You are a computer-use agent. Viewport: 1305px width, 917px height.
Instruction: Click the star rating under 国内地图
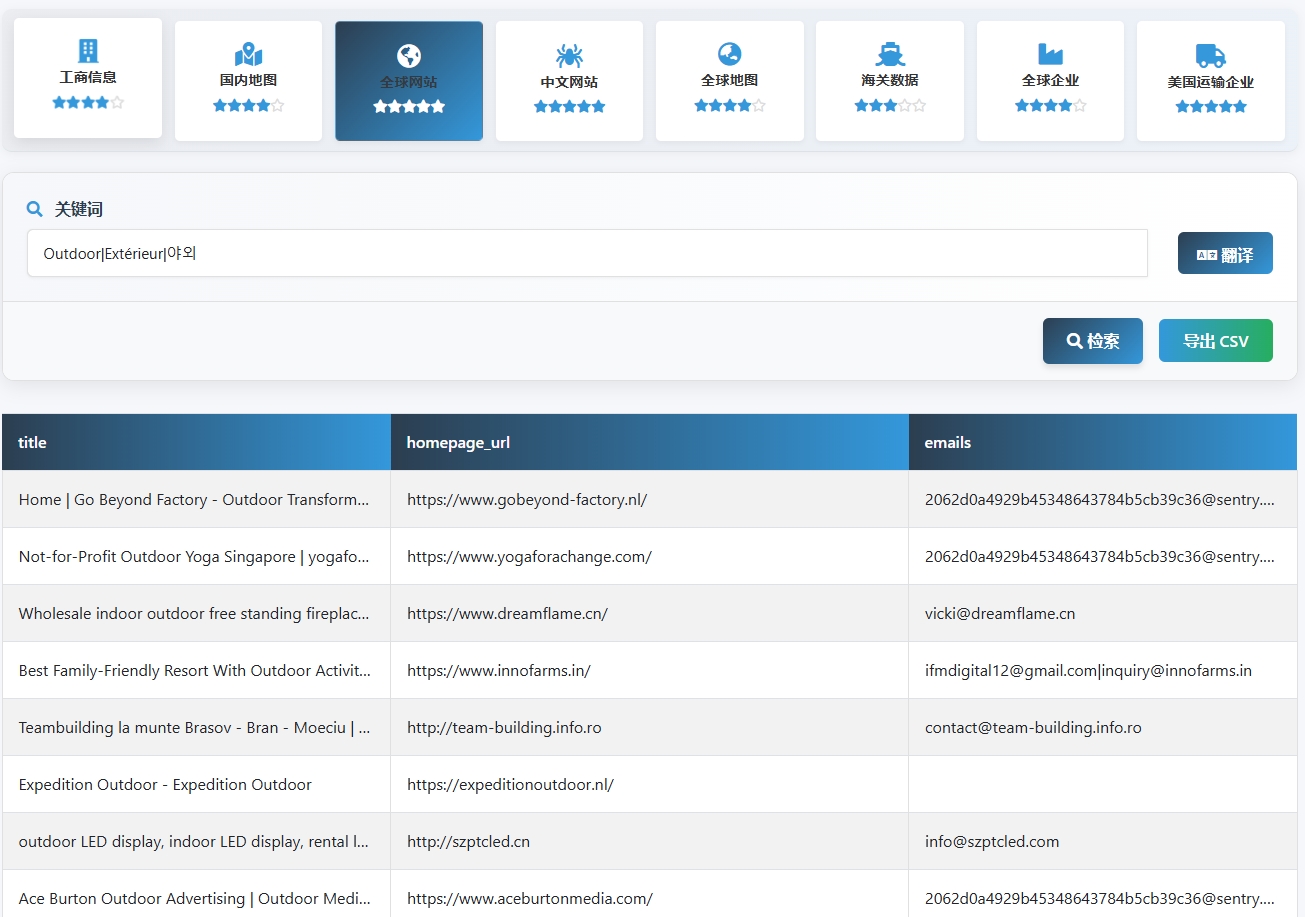pyautogui.click(x=248, y=105)
